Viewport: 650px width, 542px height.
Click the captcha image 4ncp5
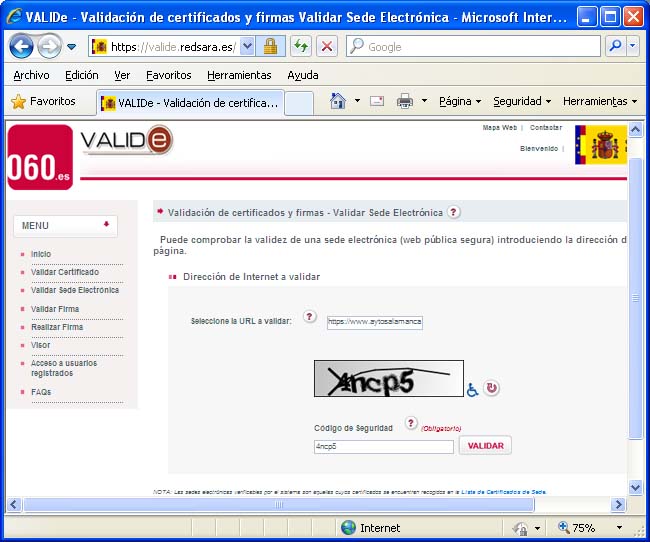pos(388,378)
